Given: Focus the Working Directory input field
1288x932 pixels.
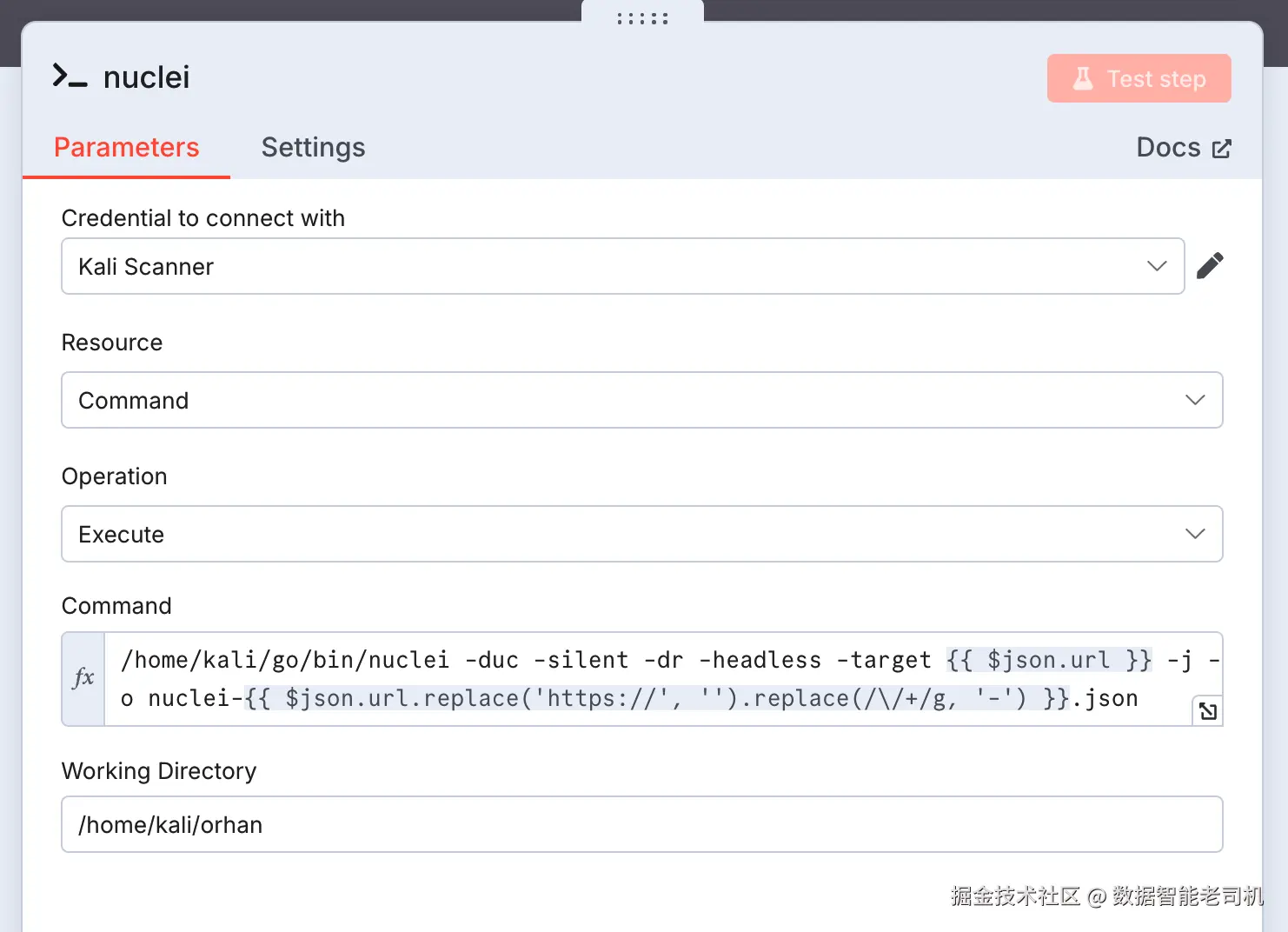Looking at the screenshot, I should (642, 824).
